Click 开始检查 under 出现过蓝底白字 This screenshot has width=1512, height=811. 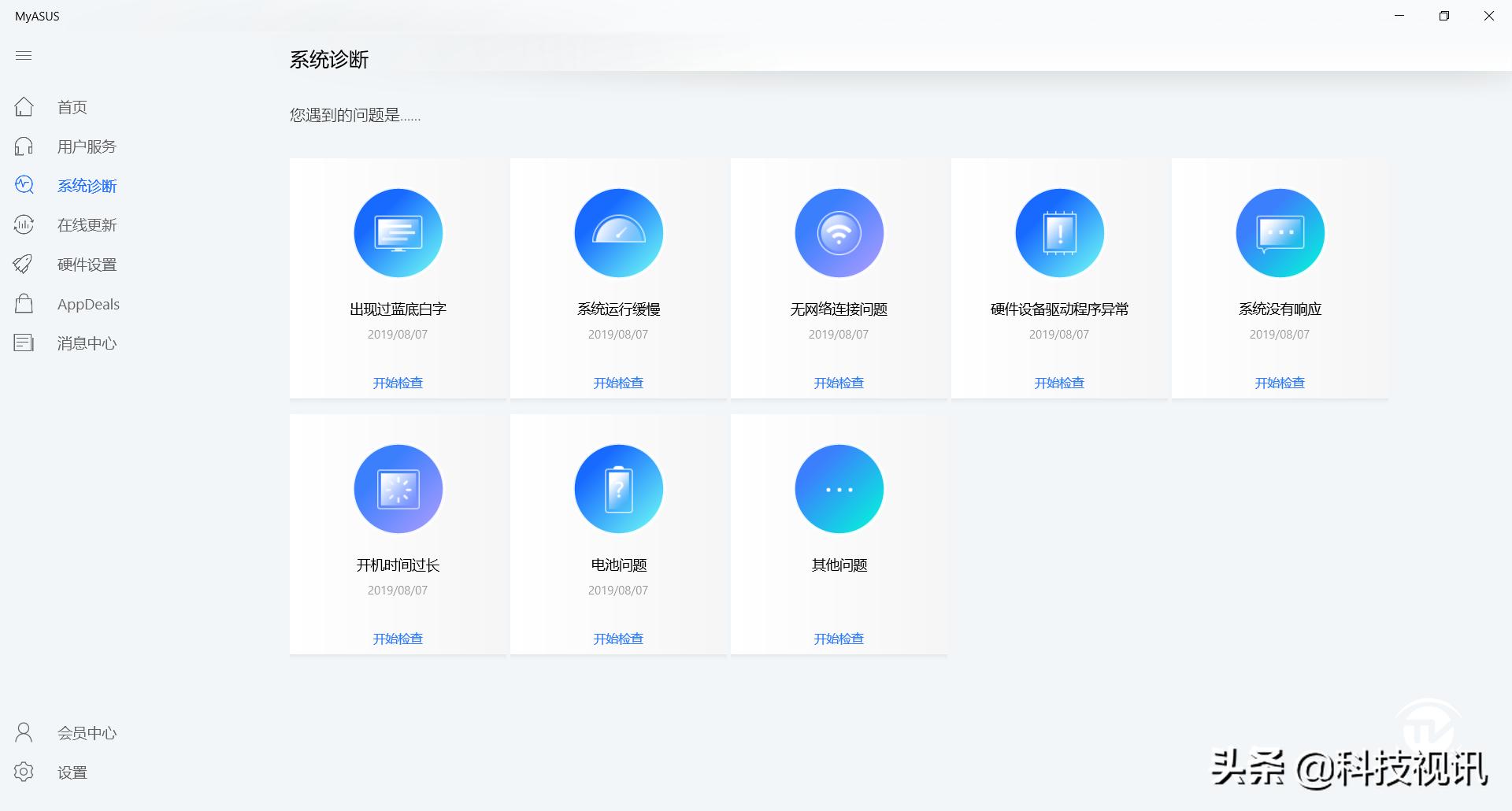pos(398,383)
